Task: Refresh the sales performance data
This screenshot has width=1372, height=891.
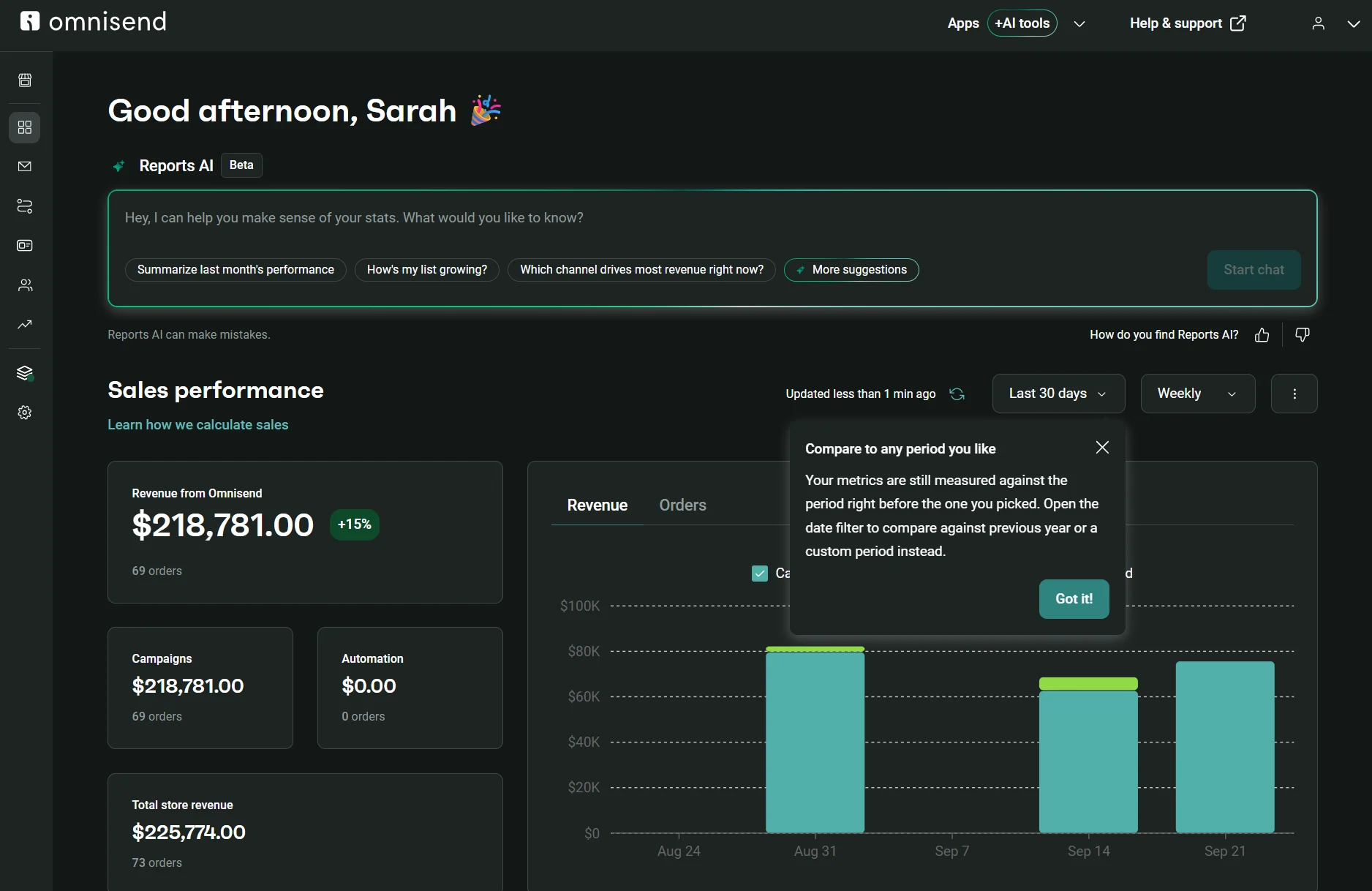Action: coord(957,394)
